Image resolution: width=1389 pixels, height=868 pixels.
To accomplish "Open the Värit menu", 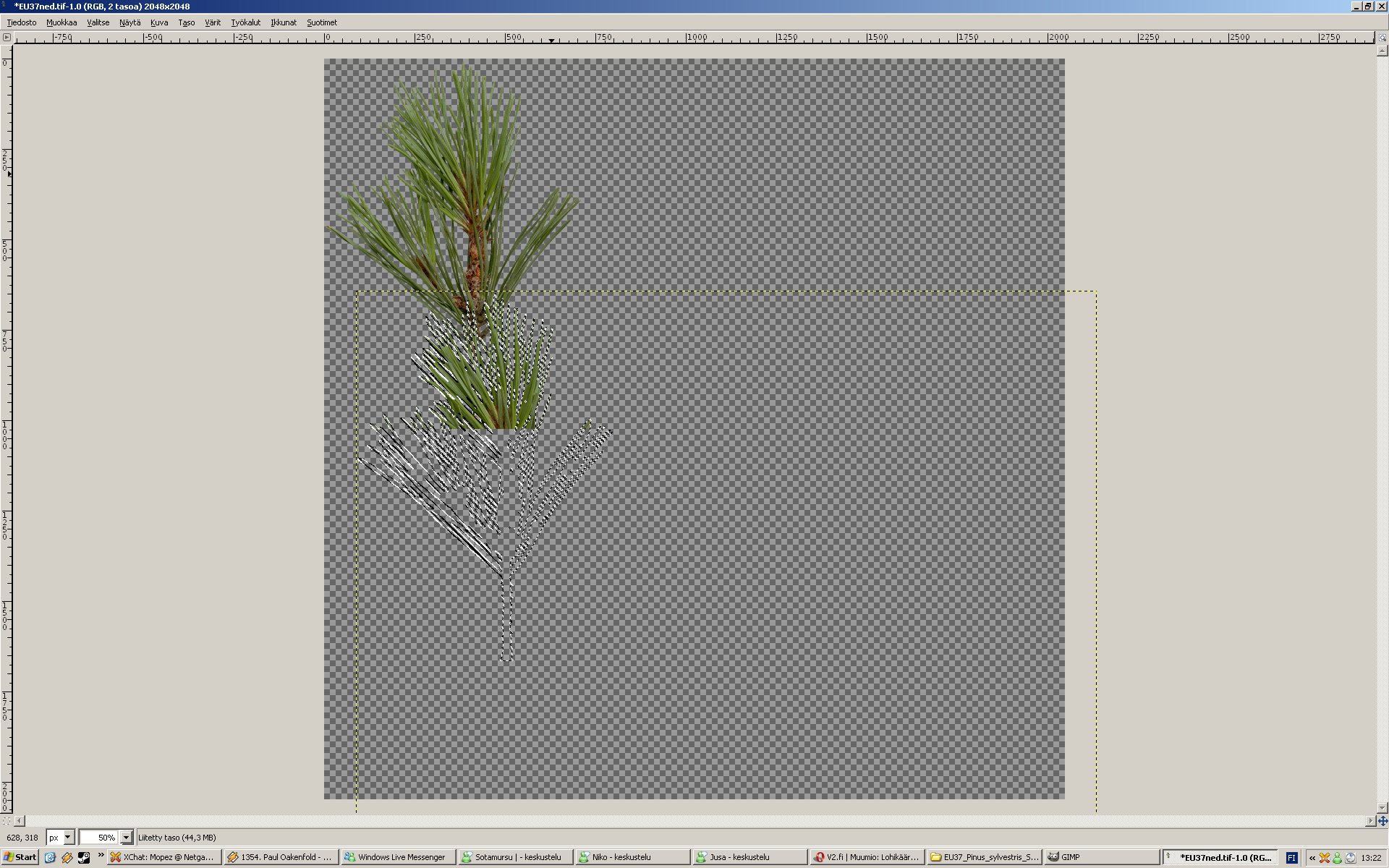I will [213, 22].
